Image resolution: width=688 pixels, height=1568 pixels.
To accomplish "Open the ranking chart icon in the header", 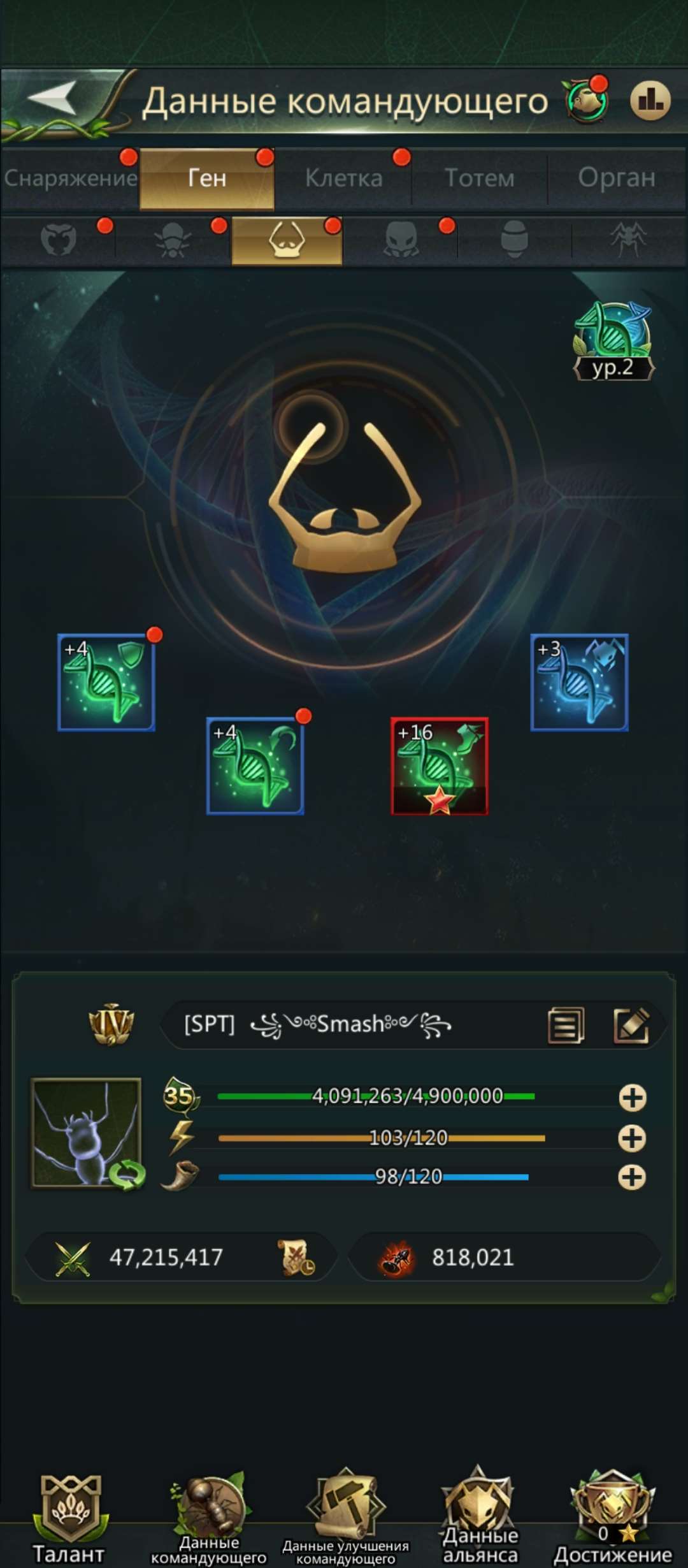I will coord(650,100).
